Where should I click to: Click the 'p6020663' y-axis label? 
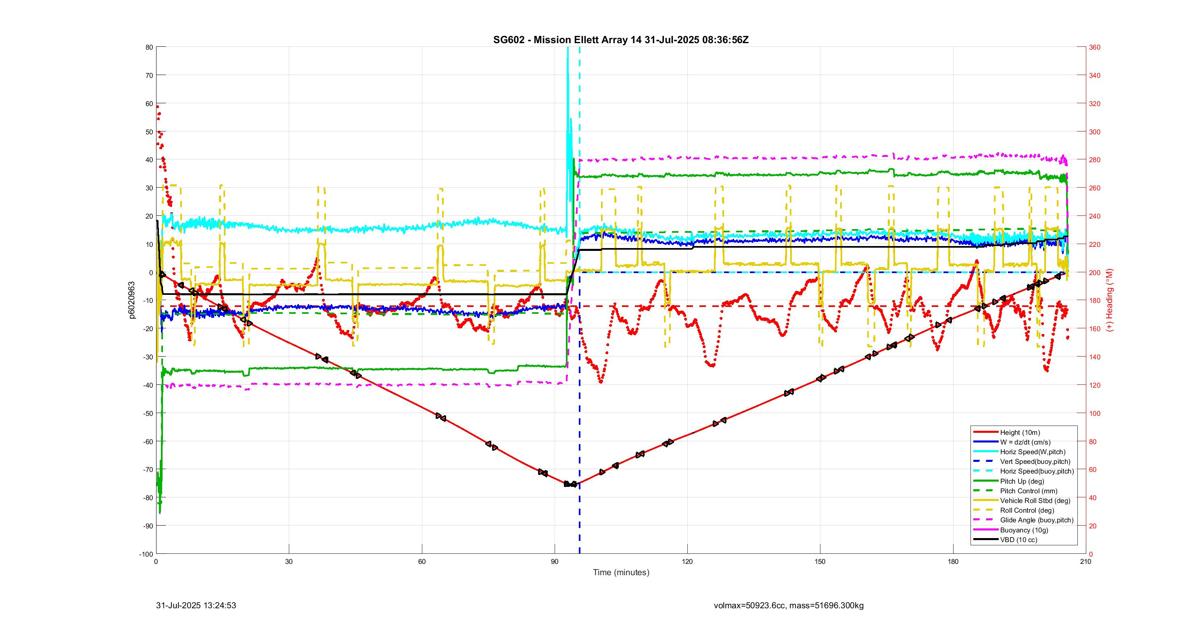coord(130,300)
